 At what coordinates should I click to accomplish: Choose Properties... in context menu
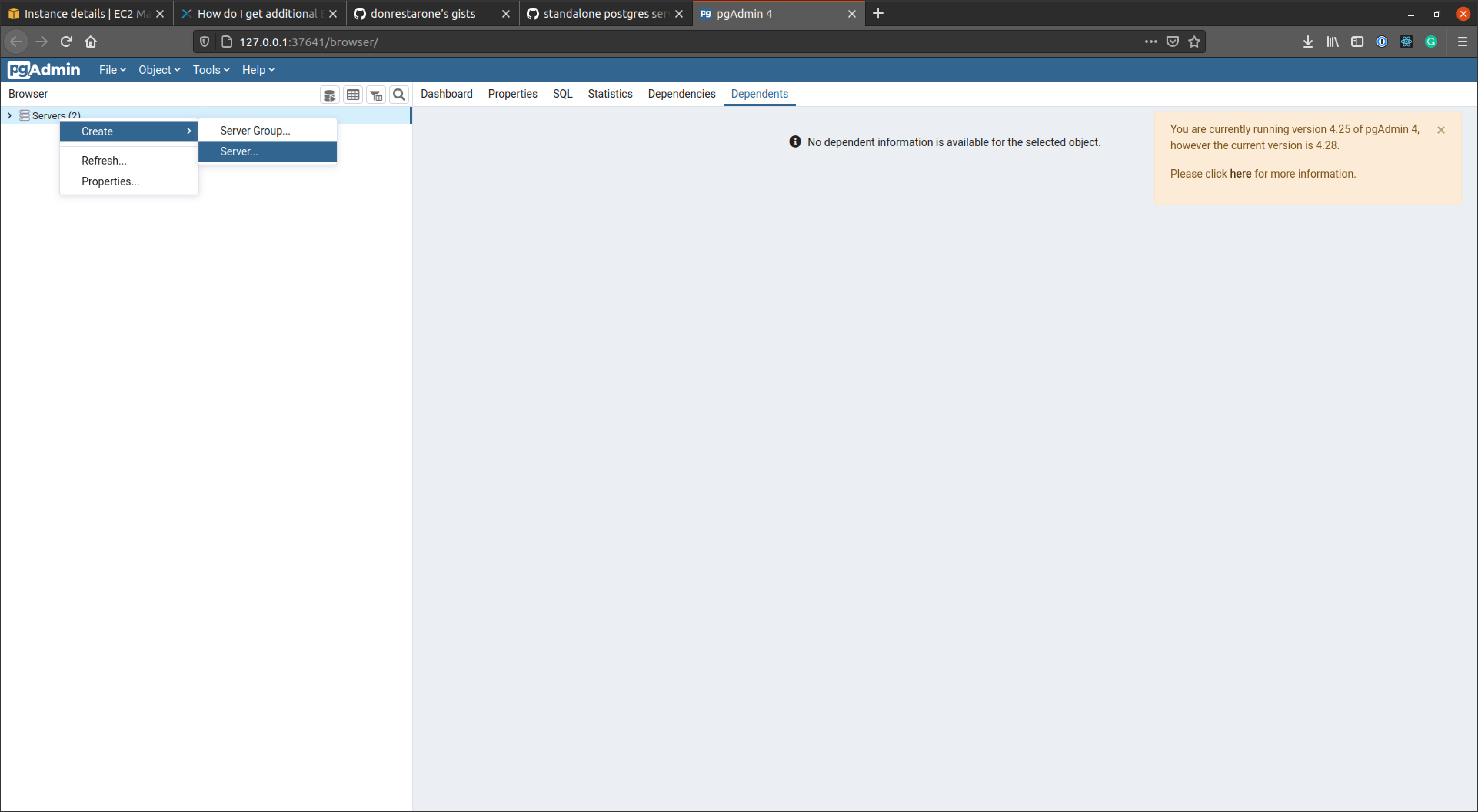pyautogui.click(x=129, y=181)
